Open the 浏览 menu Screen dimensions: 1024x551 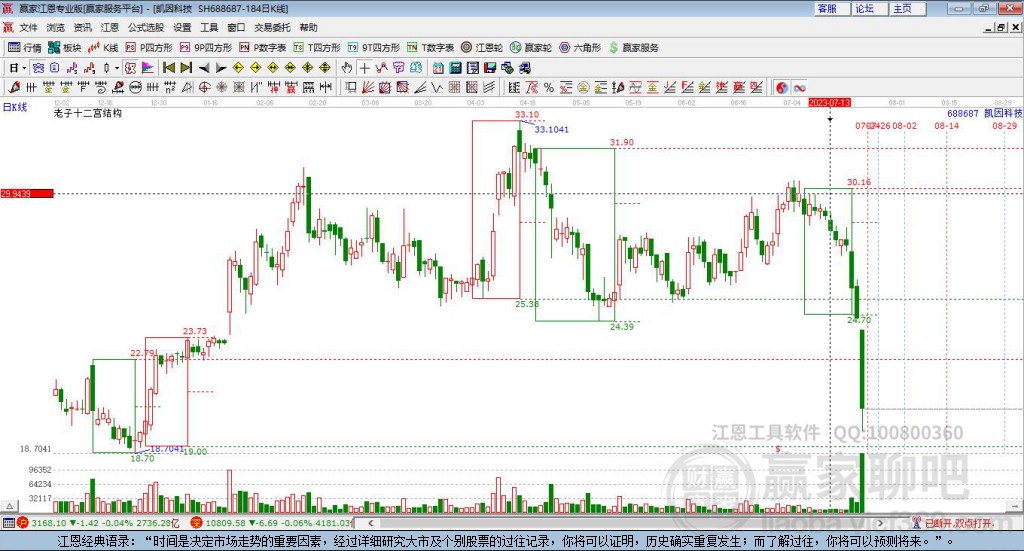[x=56, y=27]
